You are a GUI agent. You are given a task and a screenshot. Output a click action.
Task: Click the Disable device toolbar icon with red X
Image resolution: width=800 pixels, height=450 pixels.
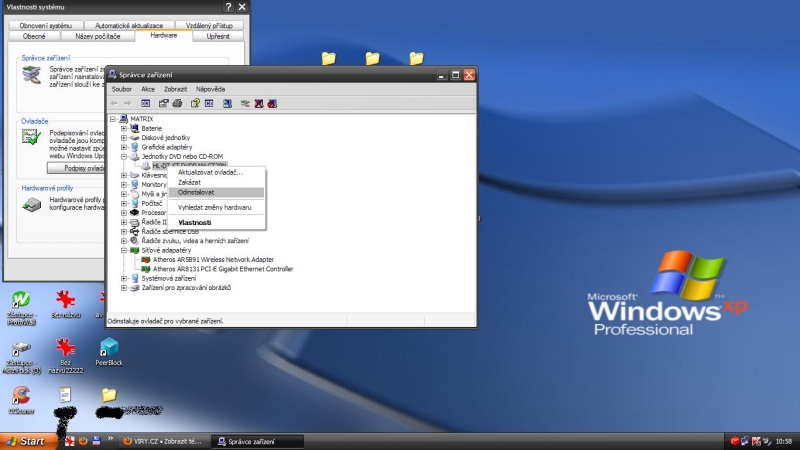tap(259, 104)
